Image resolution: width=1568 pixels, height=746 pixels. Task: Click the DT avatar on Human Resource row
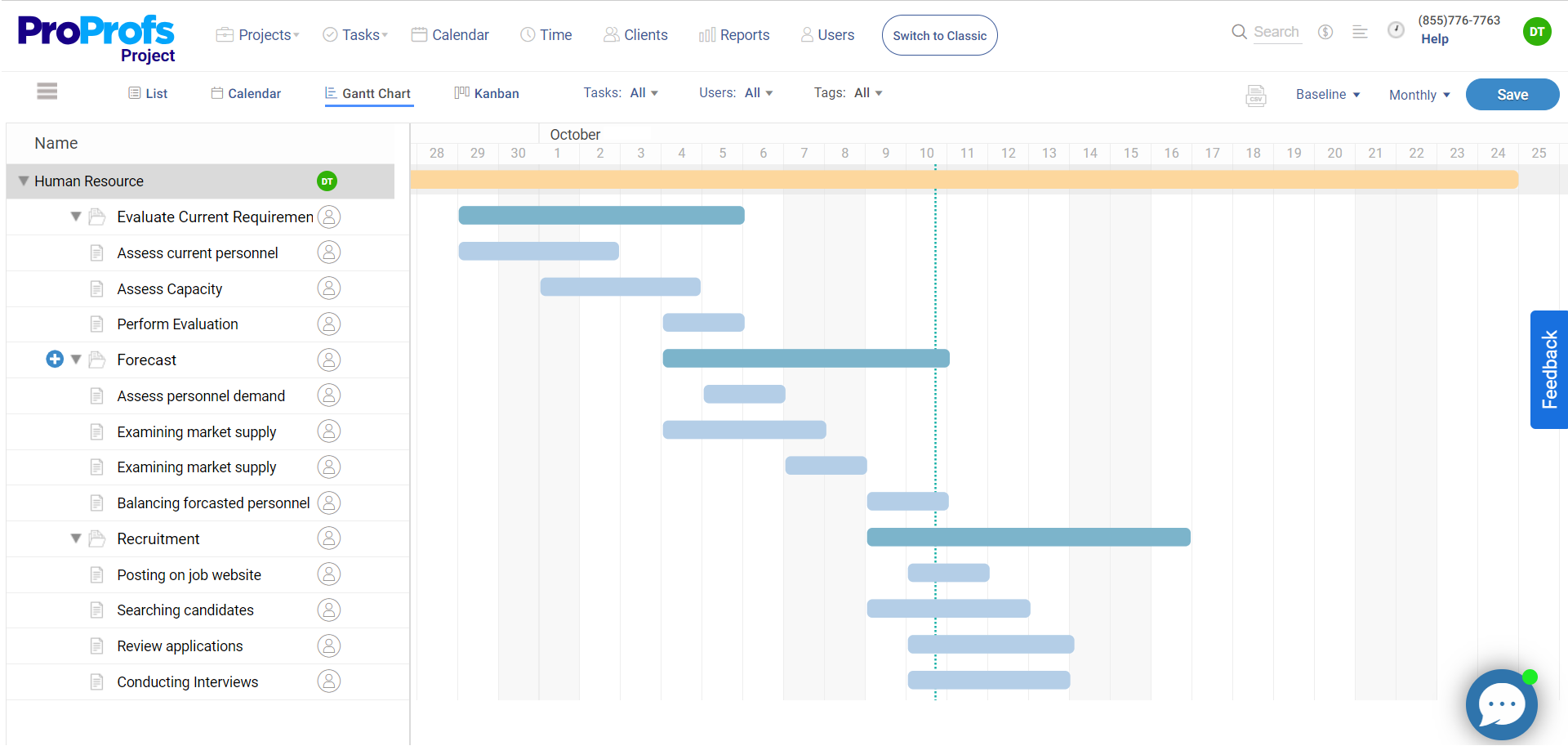(x=327, y=181)
